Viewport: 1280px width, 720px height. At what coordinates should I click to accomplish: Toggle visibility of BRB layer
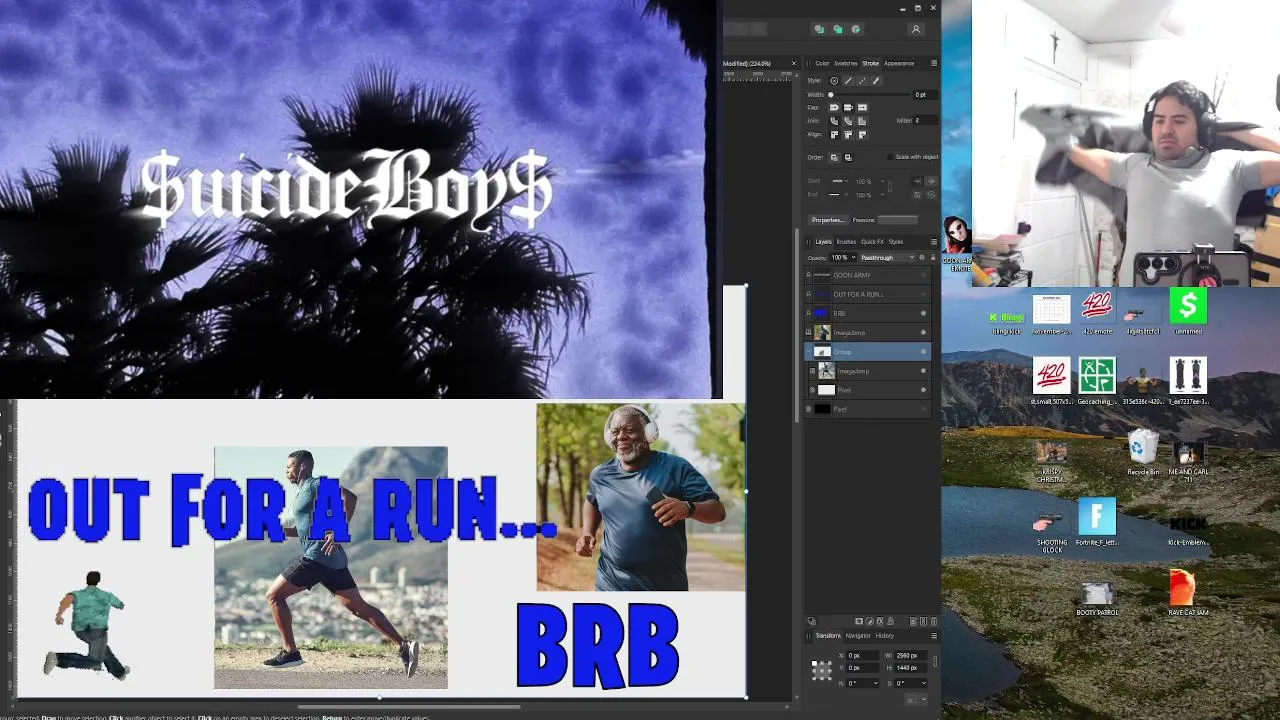tap(923, 313)
